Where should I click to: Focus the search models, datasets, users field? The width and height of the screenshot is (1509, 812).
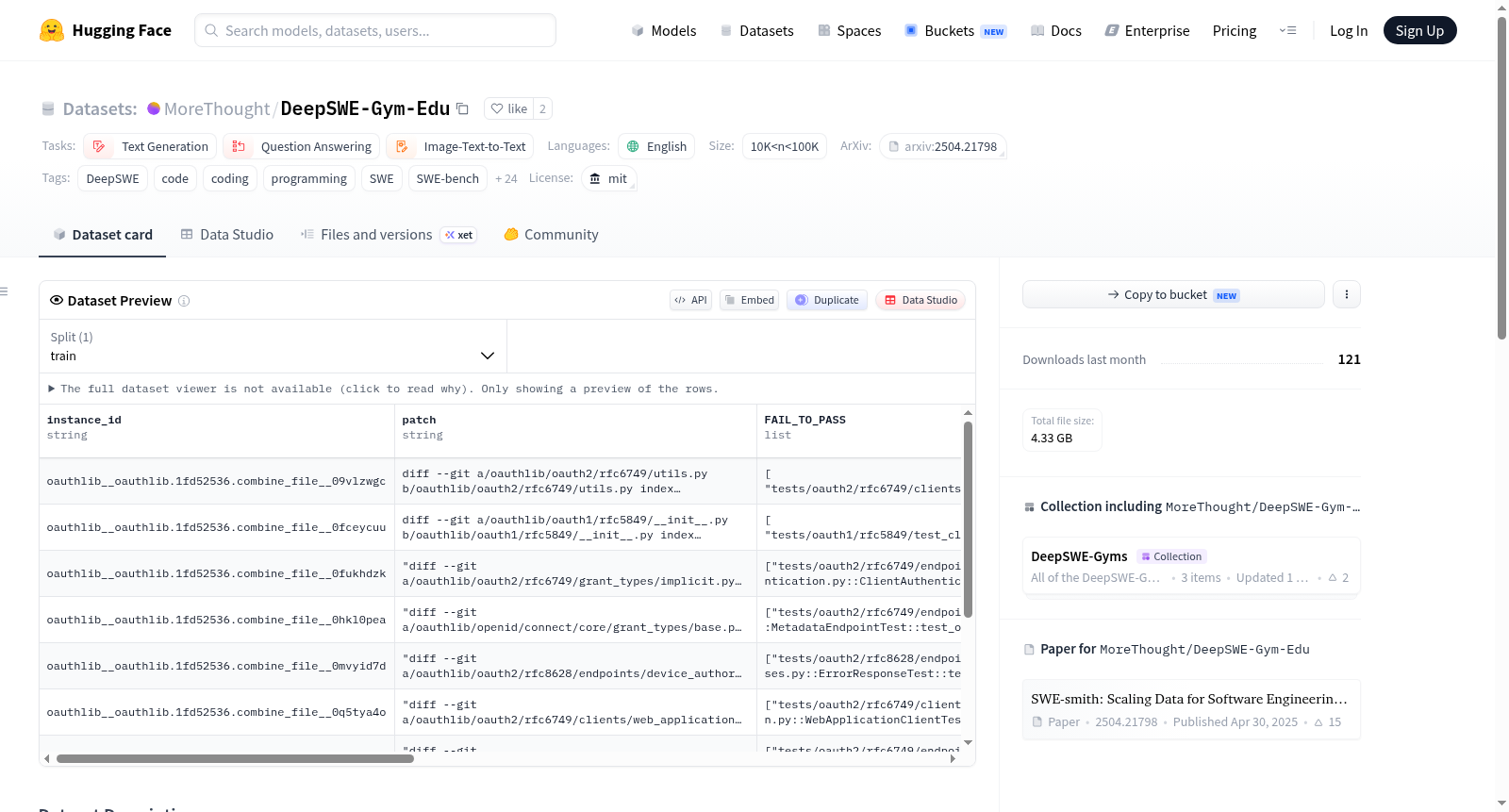pyautogui.click(x=375, y=30)
